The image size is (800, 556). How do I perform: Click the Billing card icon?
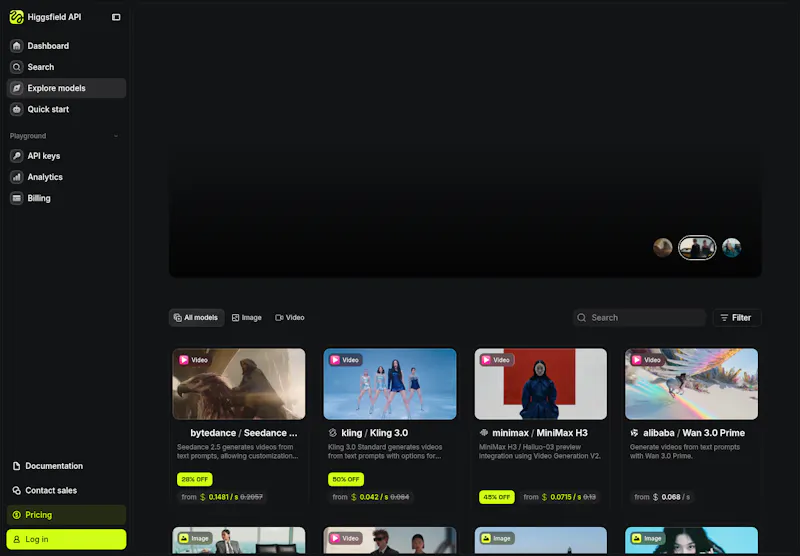16,198
